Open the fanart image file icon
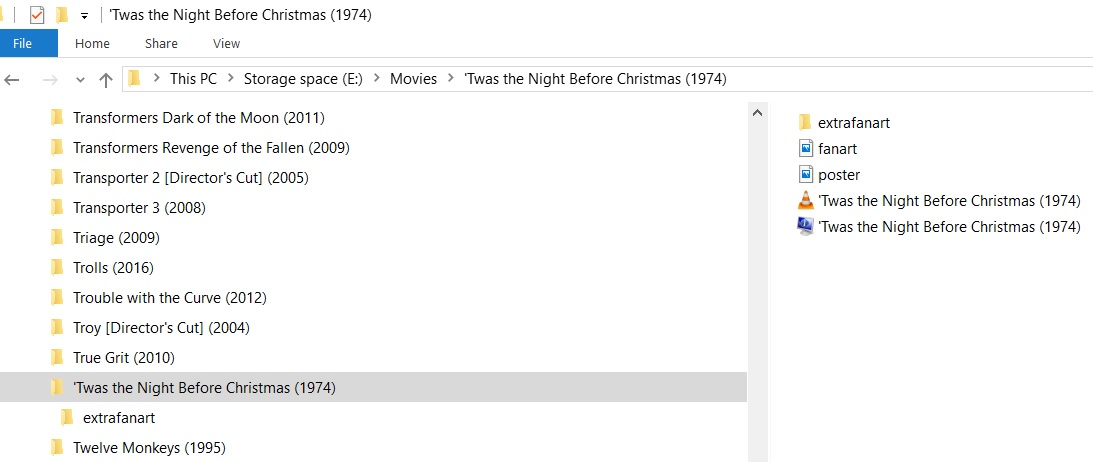This screenshot has height=462, width=1093. tap(806, 149)
